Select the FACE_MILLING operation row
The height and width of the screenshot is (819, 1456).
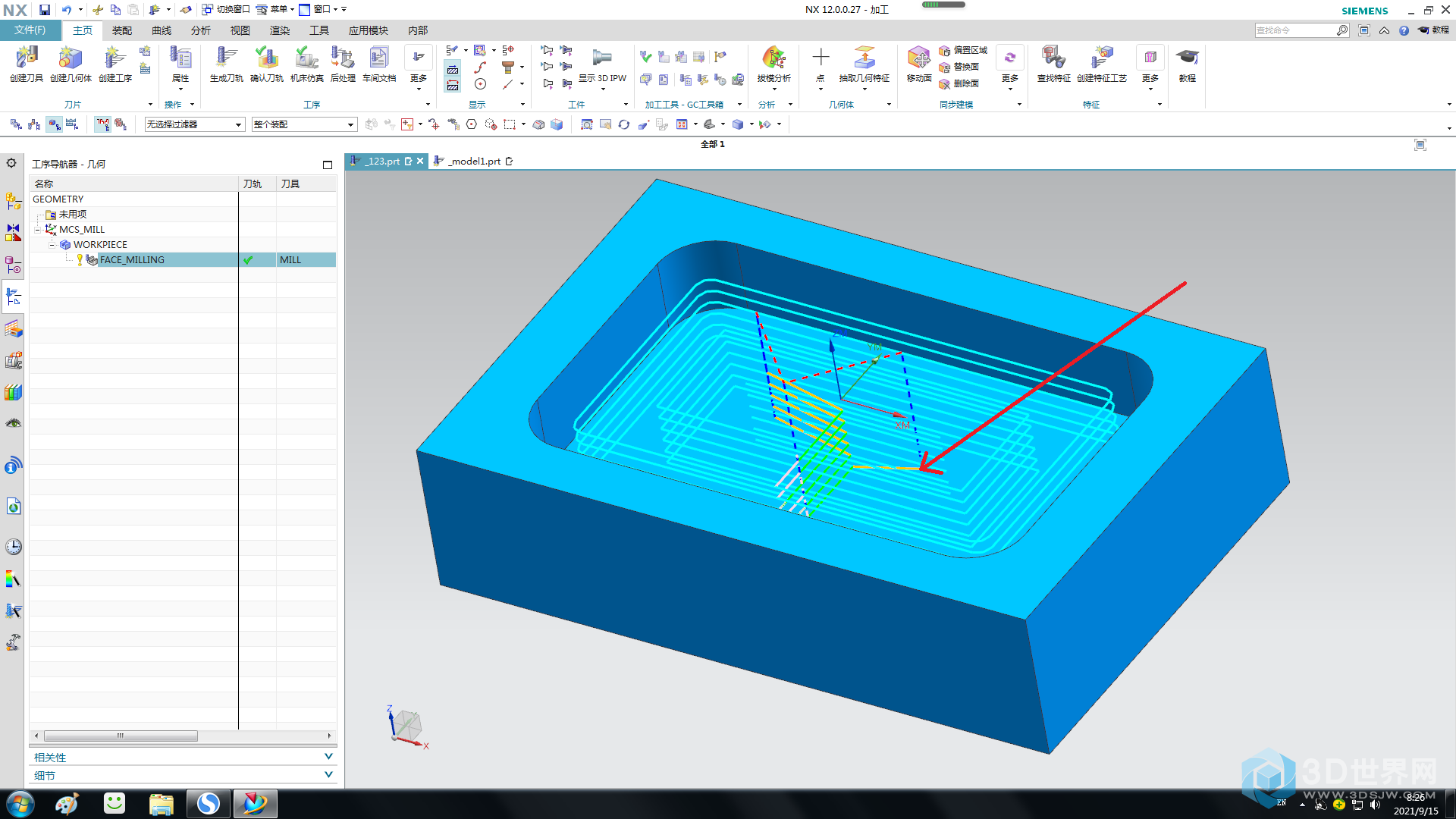pyautogui.click(x=182, y=259)
